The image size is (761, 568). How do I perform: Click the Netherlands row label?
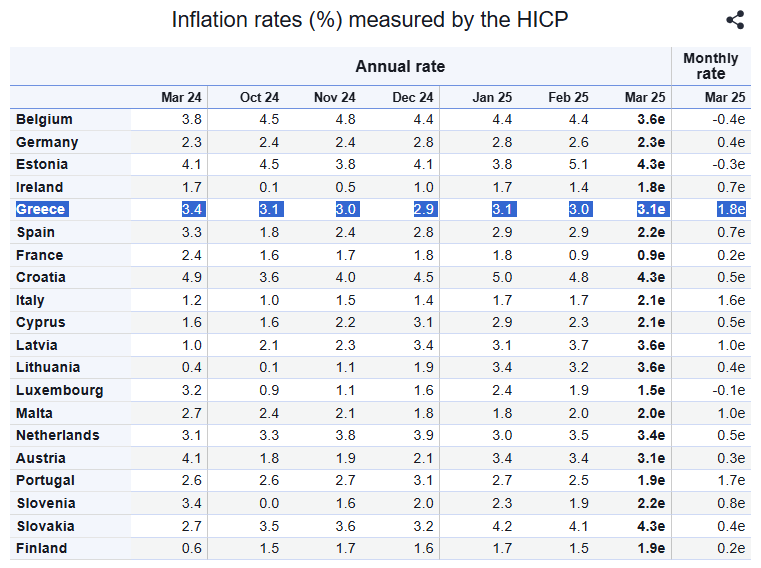click(58, 435)
